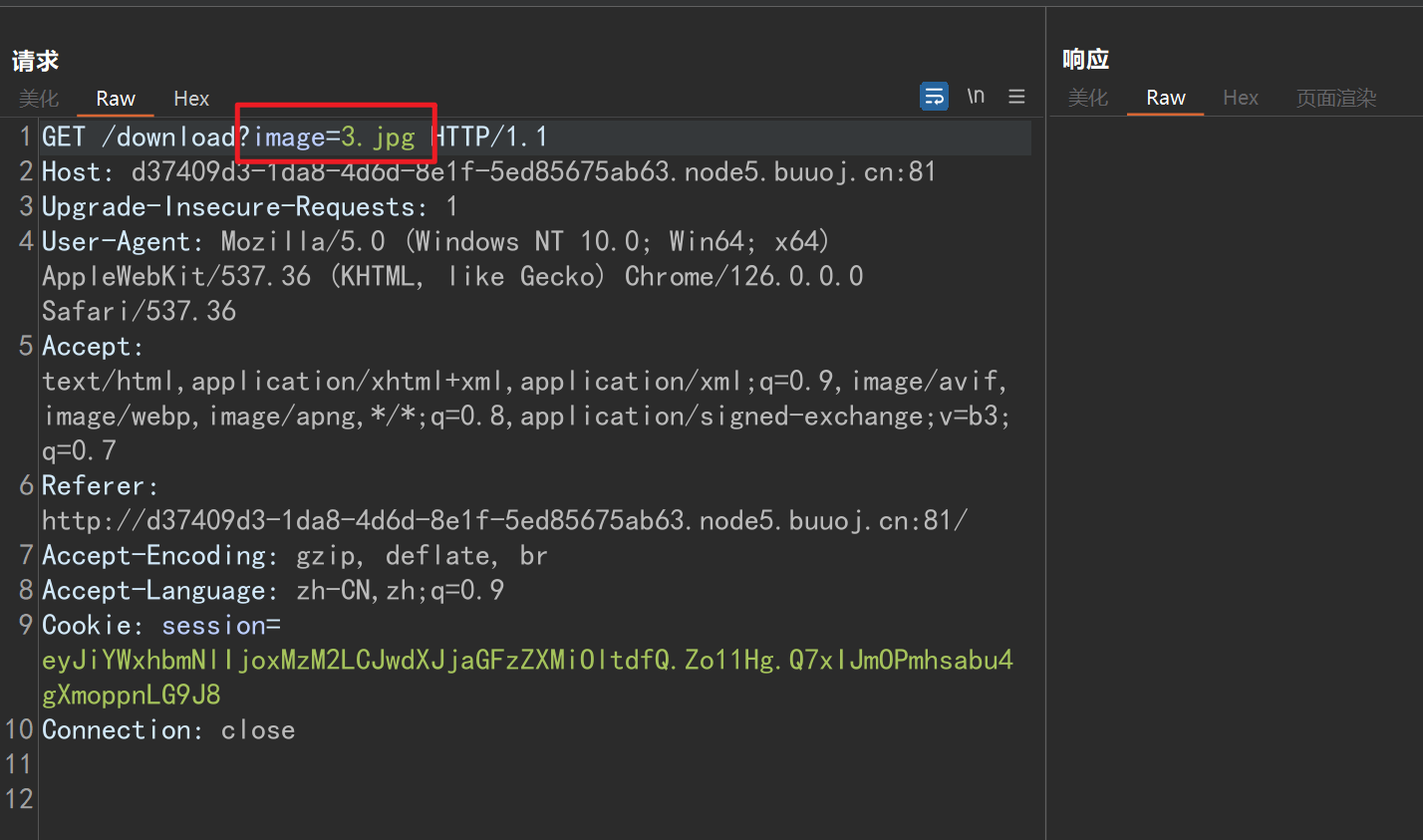This screenshot has width=1423, height=840.
Task: Click the Accept-Language header line
Action: 273,590
